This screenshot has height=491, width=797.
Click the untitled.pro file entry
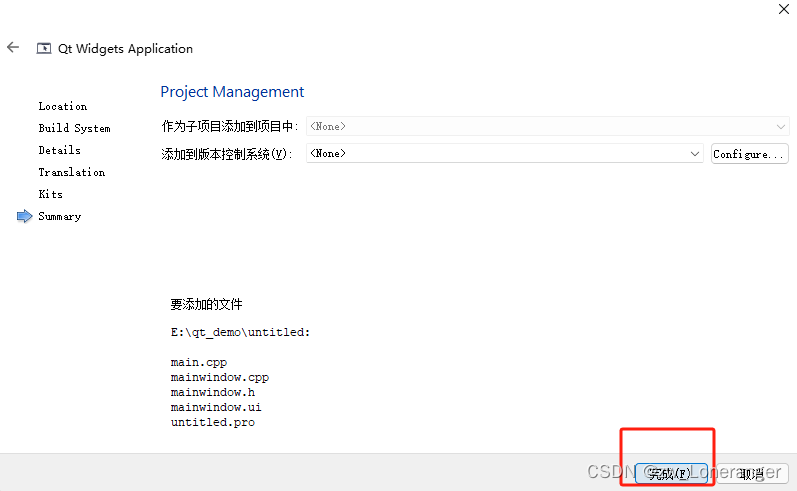pos(212,422)
